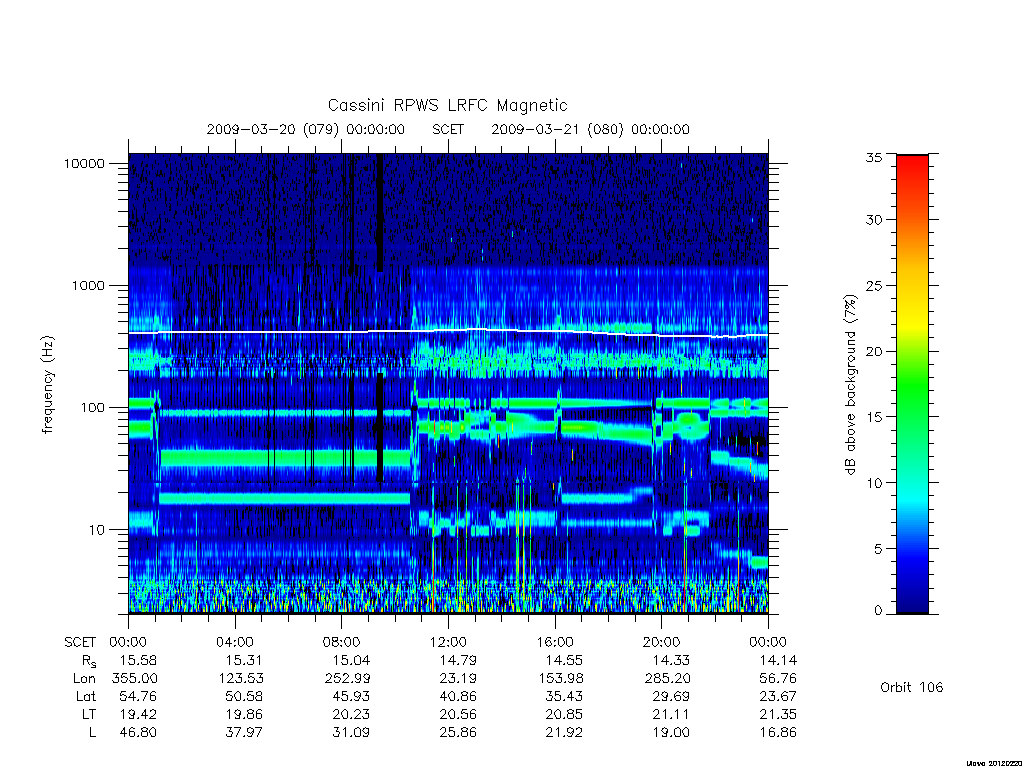The width and height of the screenshot is (1024, 768).
Task: Click the 12:00 time tick label
Action: [448, 642]
